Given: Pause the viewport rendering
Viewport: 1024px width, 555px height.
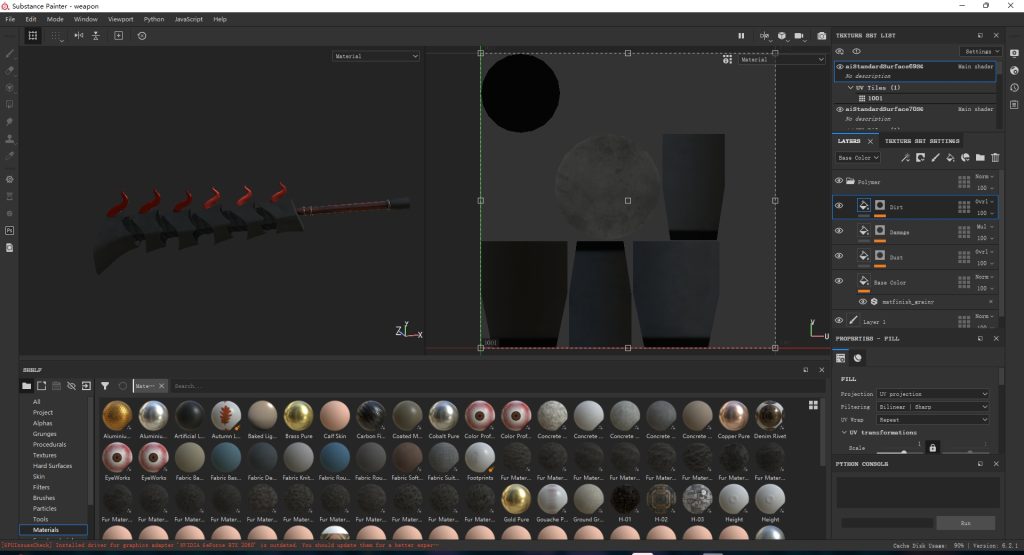Looking at the screenshot, I should pos(741,36).
